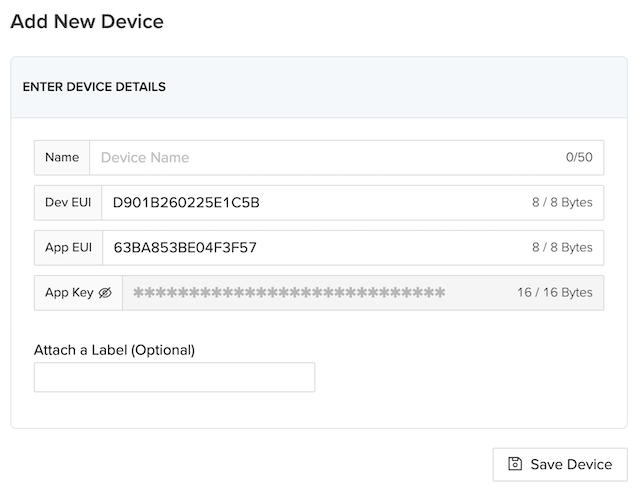Click the Dev EUI 8 / 8 Bytes indicator
Image resolution: width=640 pixels, height=489 pixels.
coord(562,202)
